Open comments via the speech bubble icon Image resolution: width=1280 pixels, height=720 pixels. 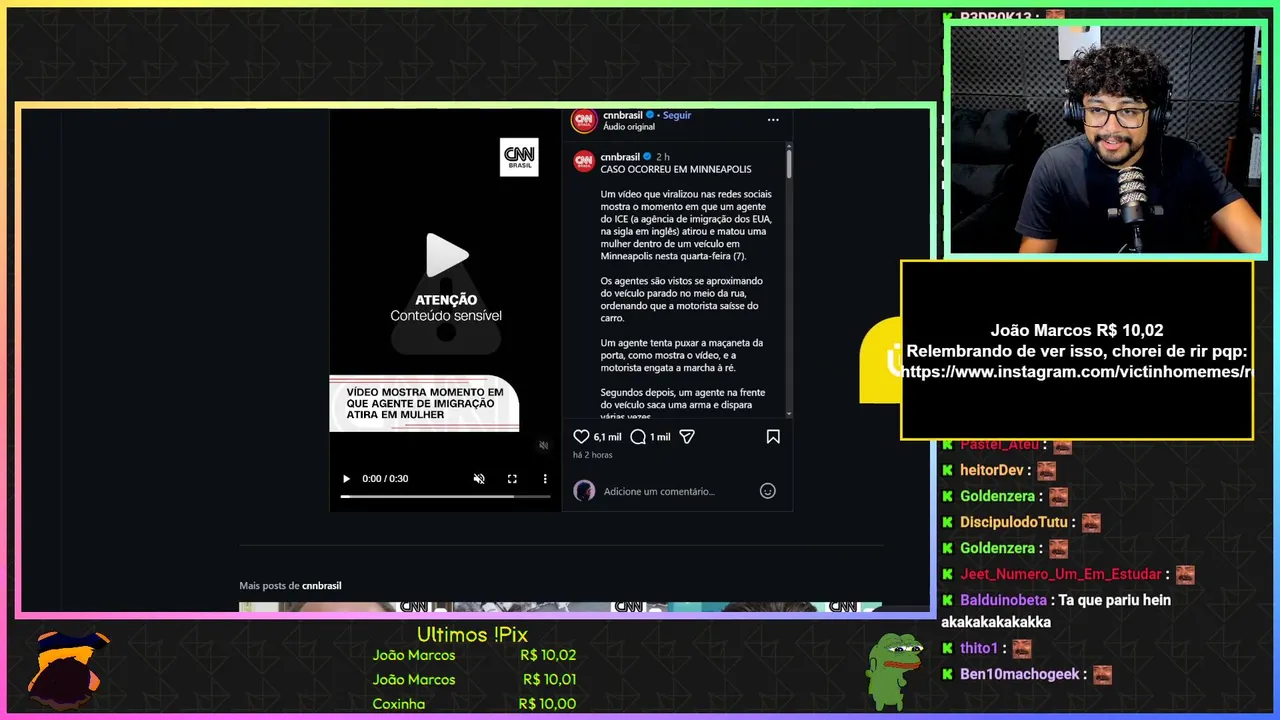(x=638, y=437)
